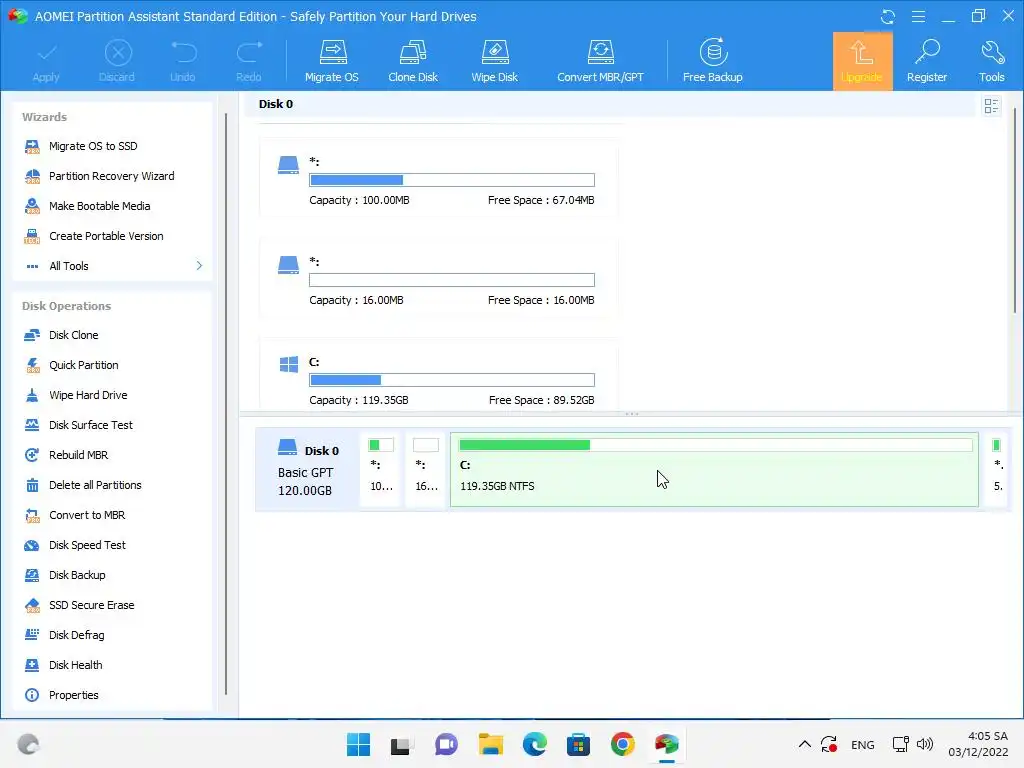The width and height of the screenshot is (1024, 768).
Task: Click the sidebar vertical scrollbar
Action: pos(226,404)
